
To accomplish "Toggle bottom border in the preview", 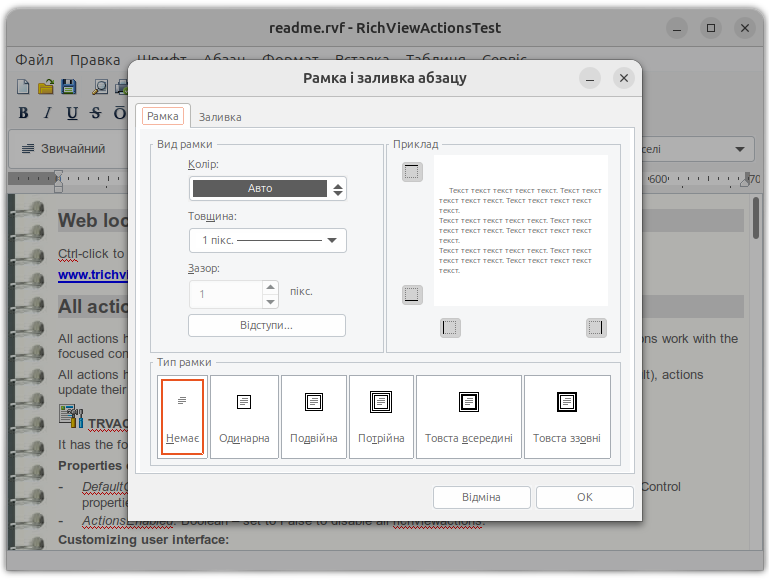I will tap(412, 295).
